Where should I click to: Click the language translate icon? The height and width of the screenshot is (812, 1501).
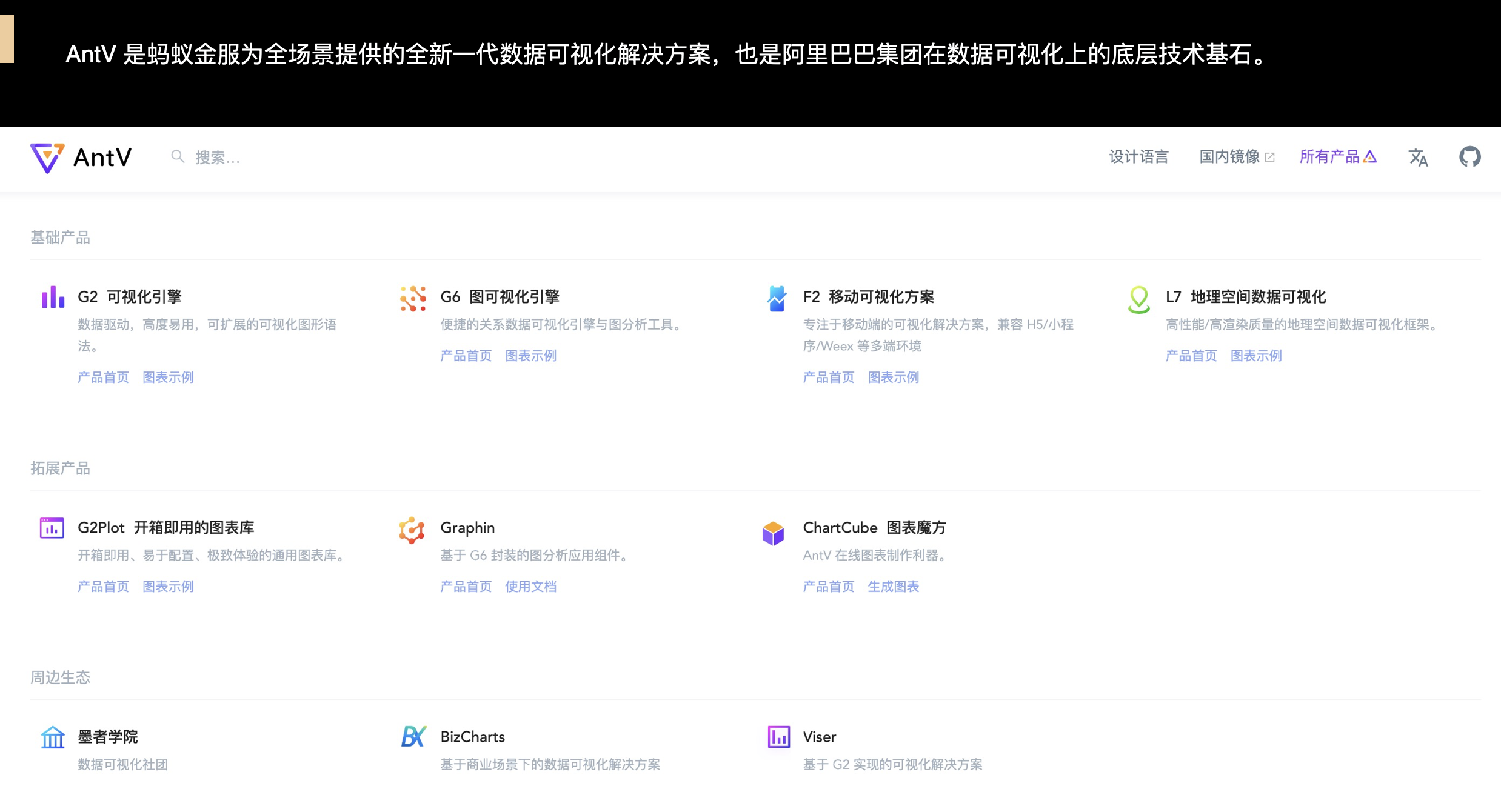[1418, 157]
